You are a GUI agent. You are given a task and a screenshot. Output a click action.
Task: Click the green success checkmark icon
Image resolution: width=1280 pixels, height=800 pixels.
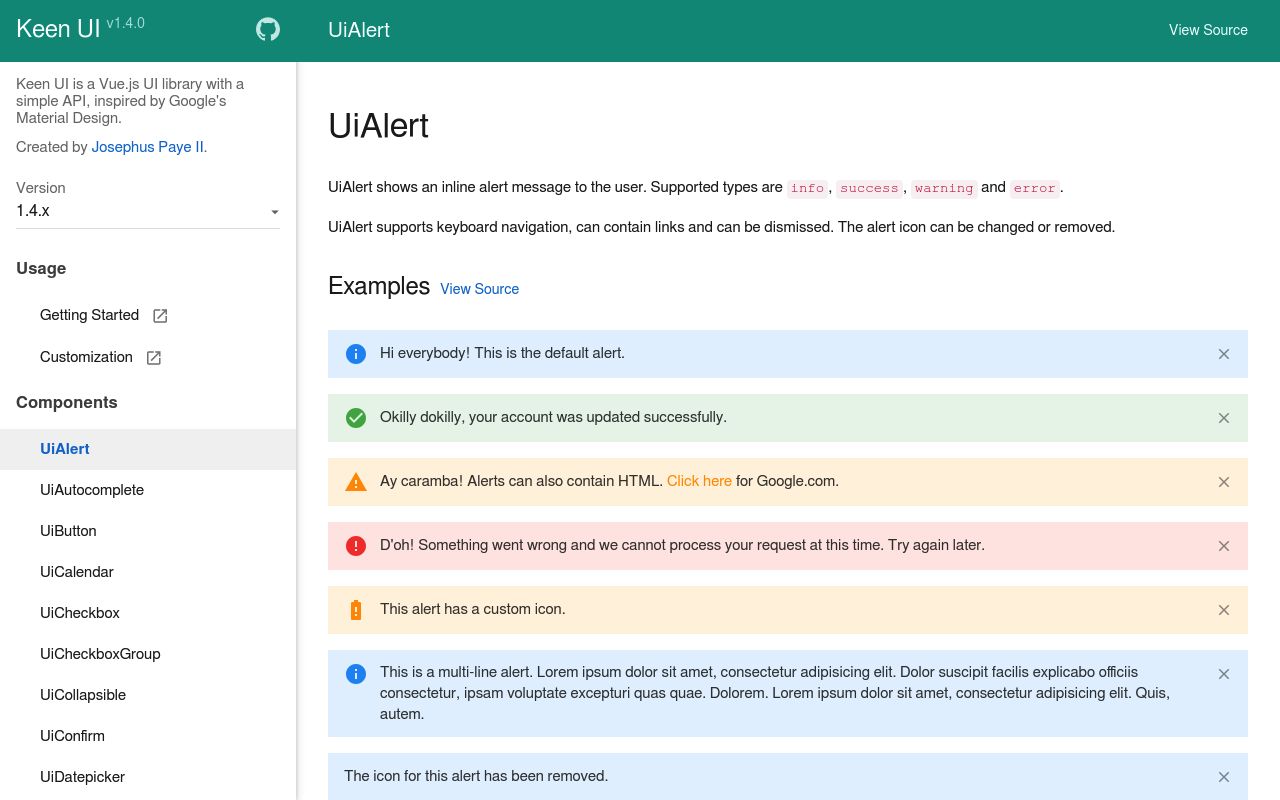pos(356,418)
